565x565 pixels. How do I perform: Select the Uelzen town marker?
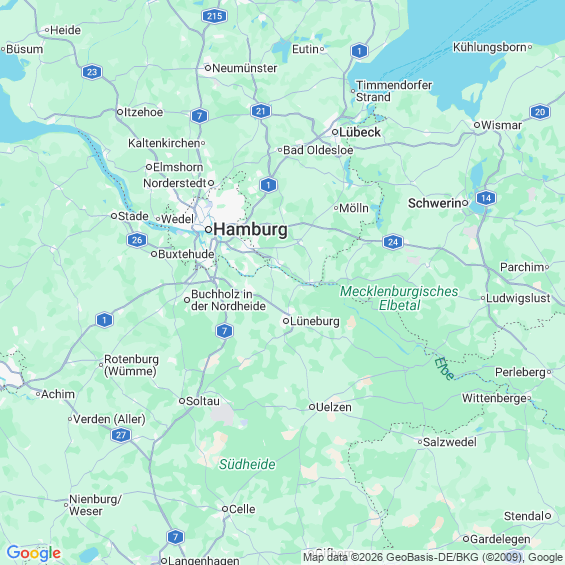click(x=312, y=407)
